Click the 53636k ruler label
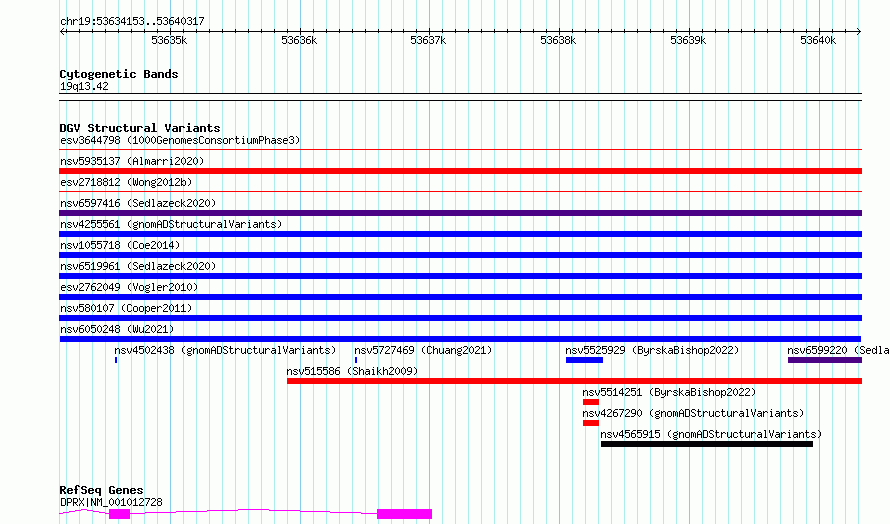 pyautogui.click(x=299, y=40)
